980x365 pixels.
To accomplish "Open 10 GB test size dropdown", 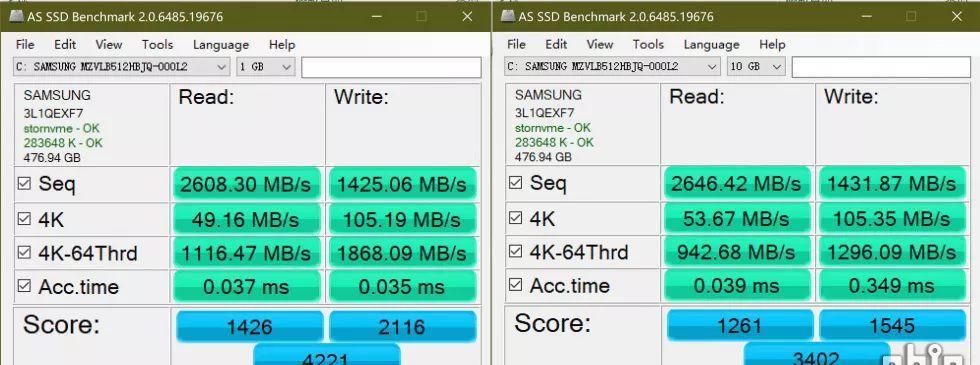I will point(756,66).
